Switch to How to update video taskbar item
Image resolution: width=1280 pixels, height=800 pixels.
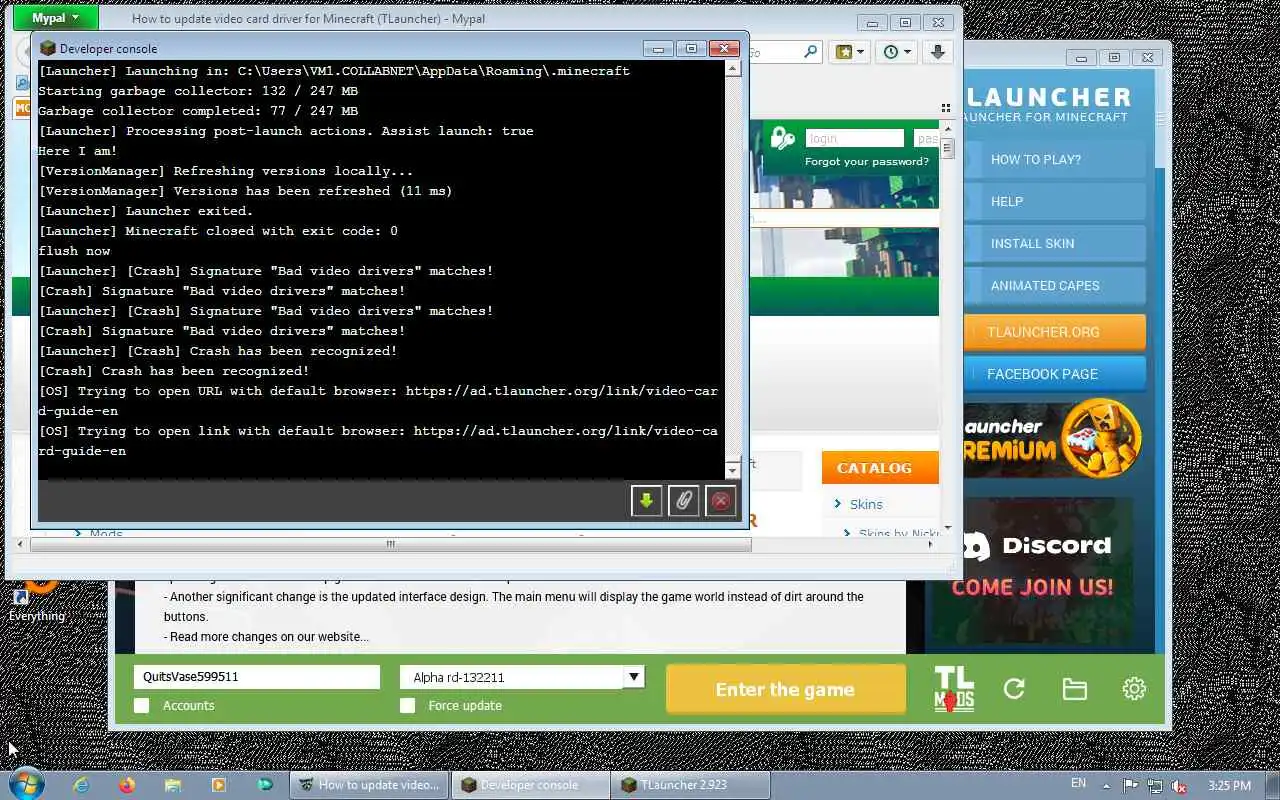click(x=369, y=785)
